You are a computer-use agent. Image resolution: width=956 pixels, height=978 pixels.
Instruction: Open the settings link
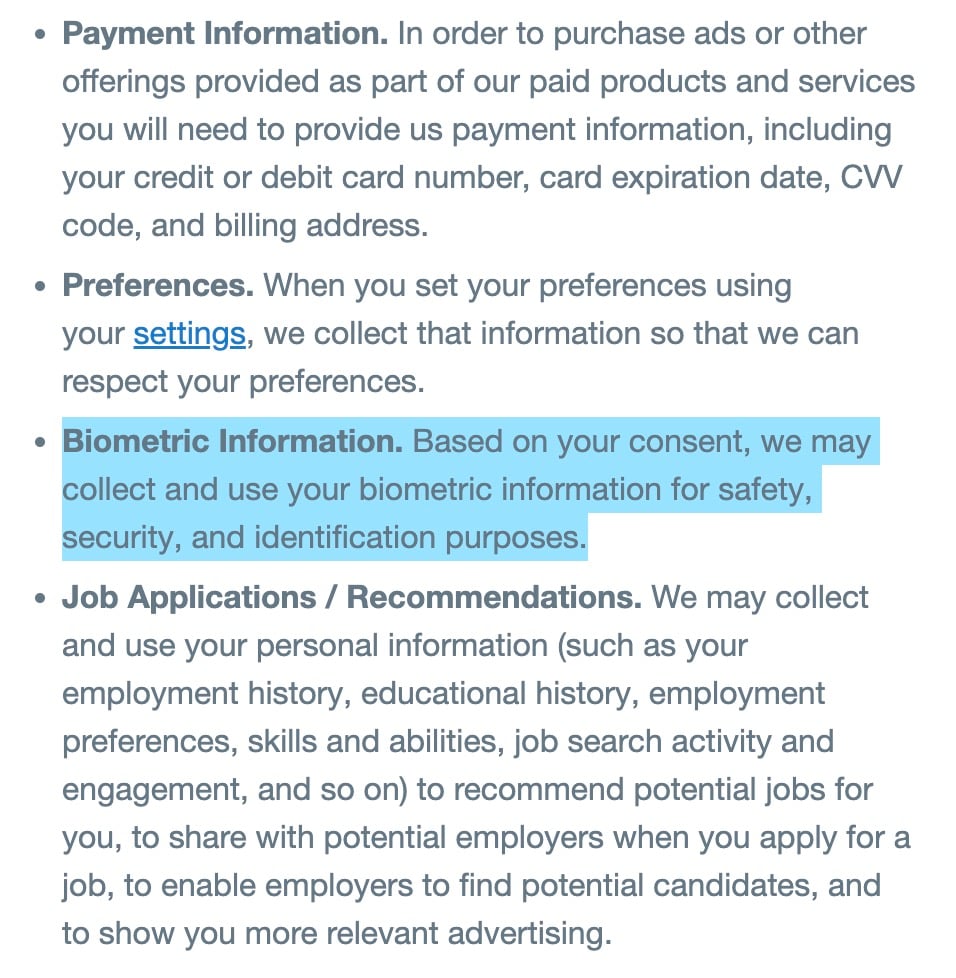click(189, 334)
